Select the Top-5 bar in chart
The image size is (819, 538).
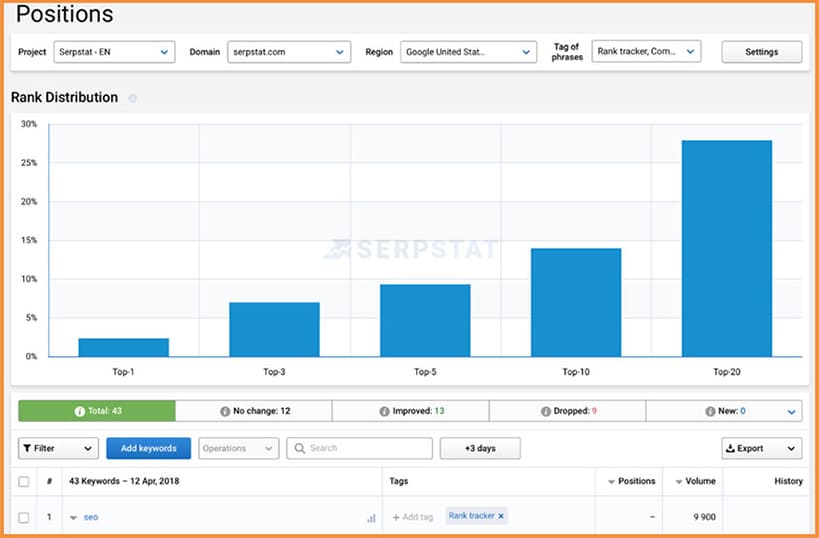pos(425,321)
